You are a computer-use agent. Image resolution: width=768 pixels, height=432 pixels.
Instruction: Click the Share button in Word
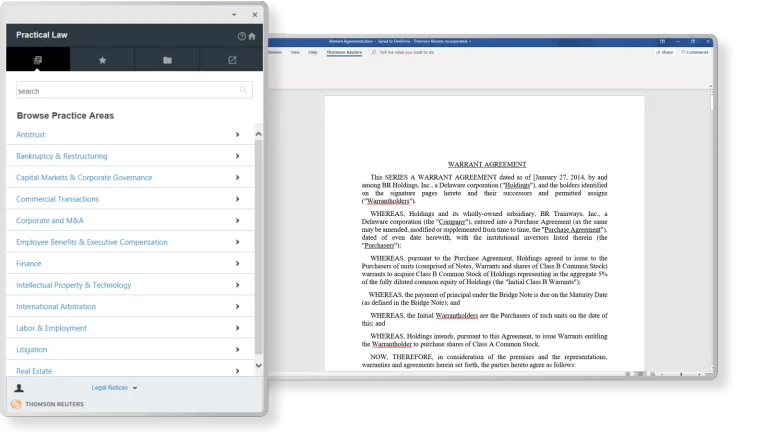(665, 52)
